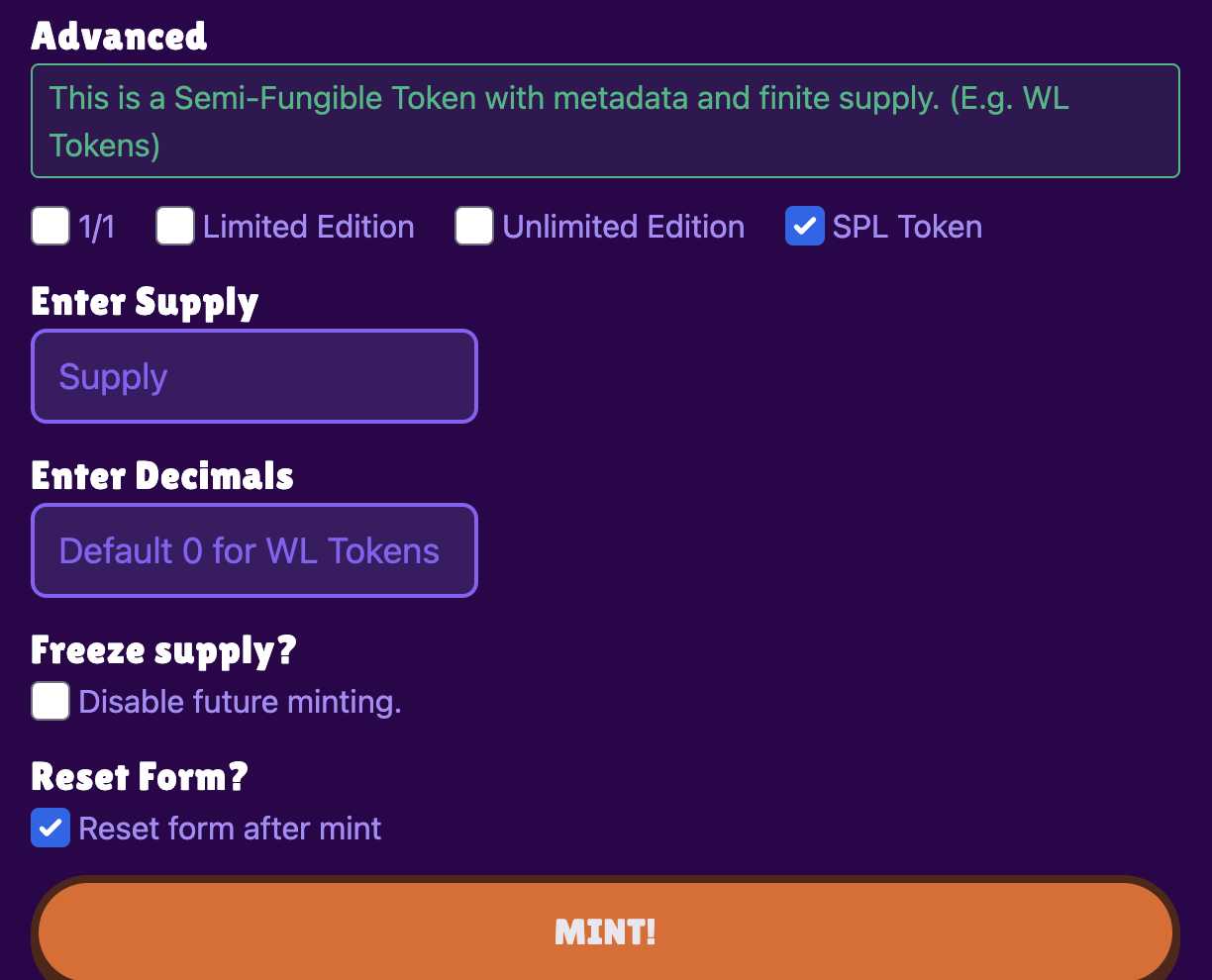The image size is (1212, 980).
Task: Tick the 'Disable future minting' checkbox
Action: click(50, 701)
